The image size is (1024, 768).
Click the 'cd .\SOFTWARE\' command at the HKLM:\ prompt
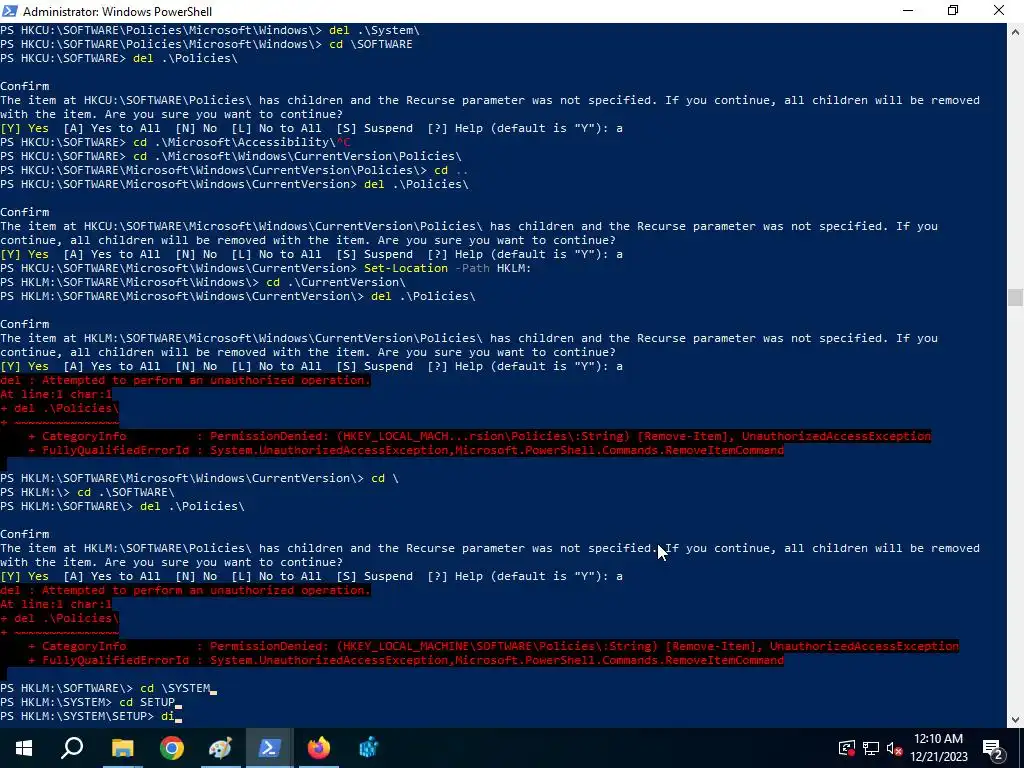click(125, 492)
